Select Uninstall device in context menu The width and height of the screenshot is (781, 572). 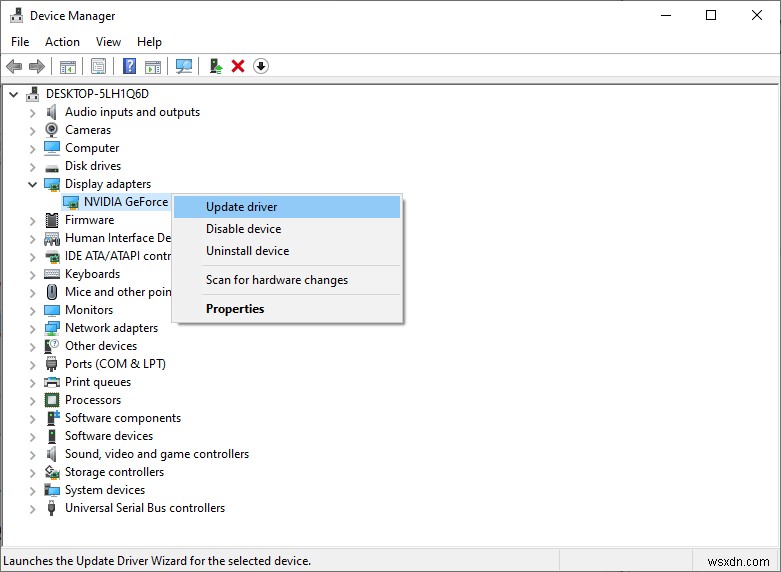[x=287, y=251]
